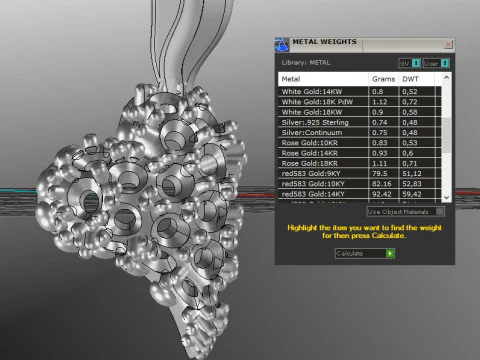Screen dimensions: 480x360
Task: Click the metal list scroll up arrow
Action: coord(447,78)
